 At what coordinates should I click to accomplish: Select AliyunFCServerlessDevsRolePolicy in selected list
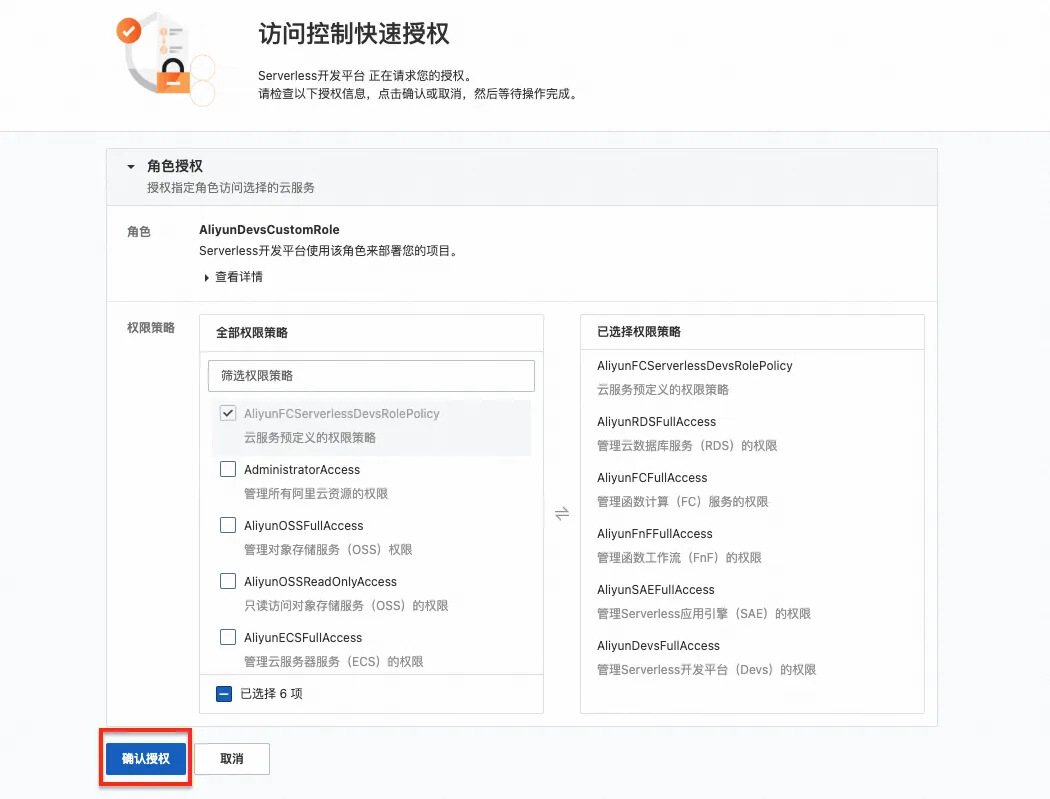(694, 366)
